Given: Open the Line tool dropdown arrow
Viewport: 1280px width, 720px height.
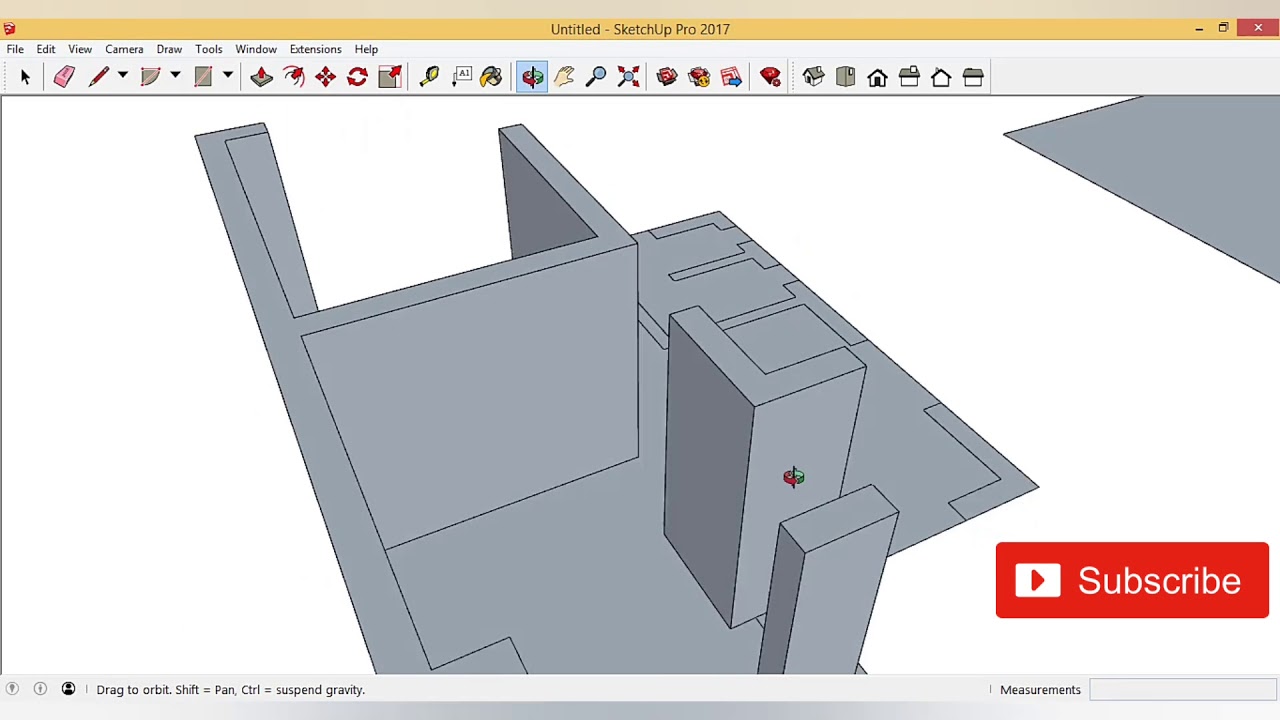Looking at the screenshot, I should (x=123, y=76).
